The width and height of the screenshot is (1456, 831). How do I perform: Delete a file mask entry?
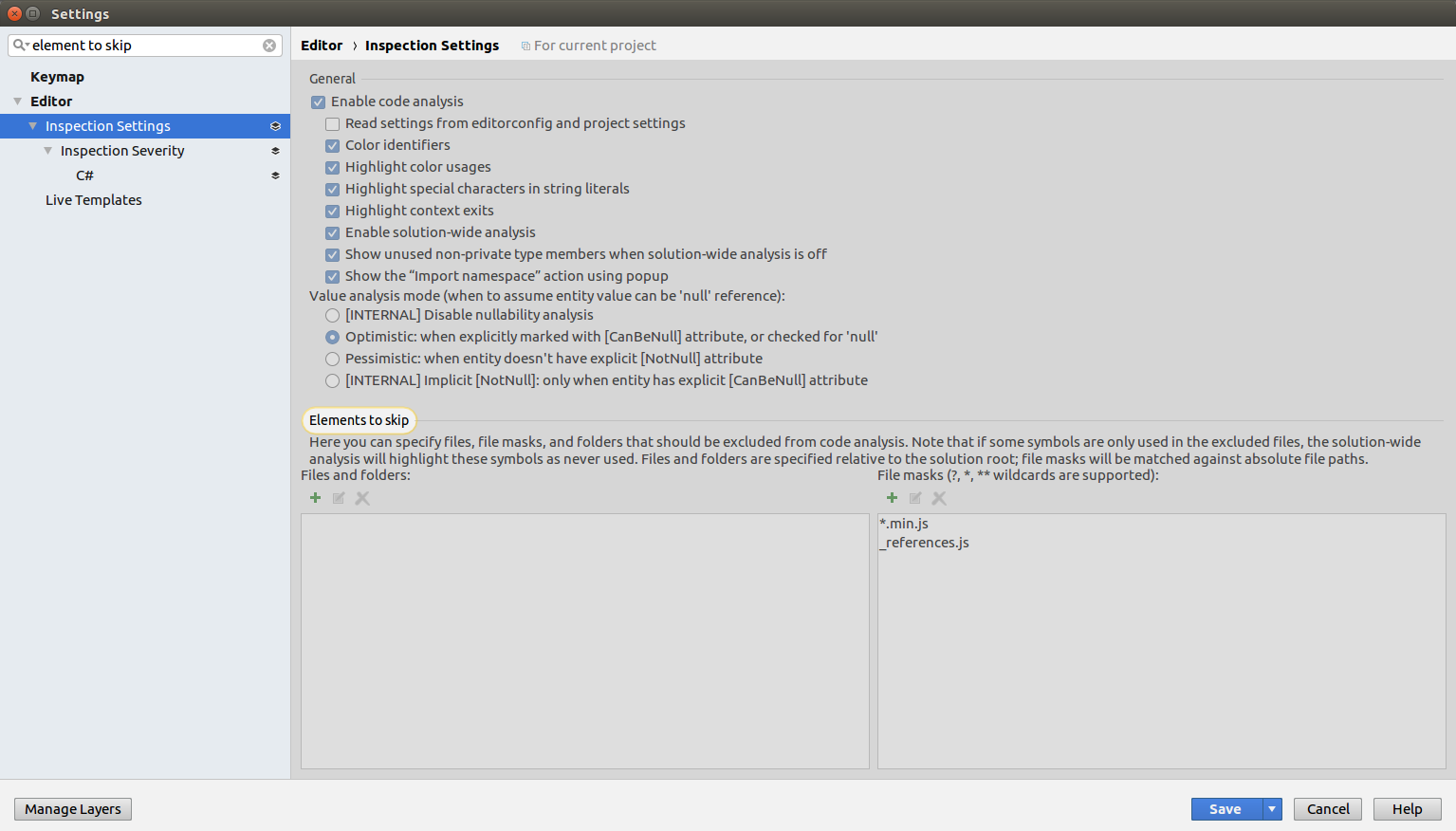[x=938, y=497]
